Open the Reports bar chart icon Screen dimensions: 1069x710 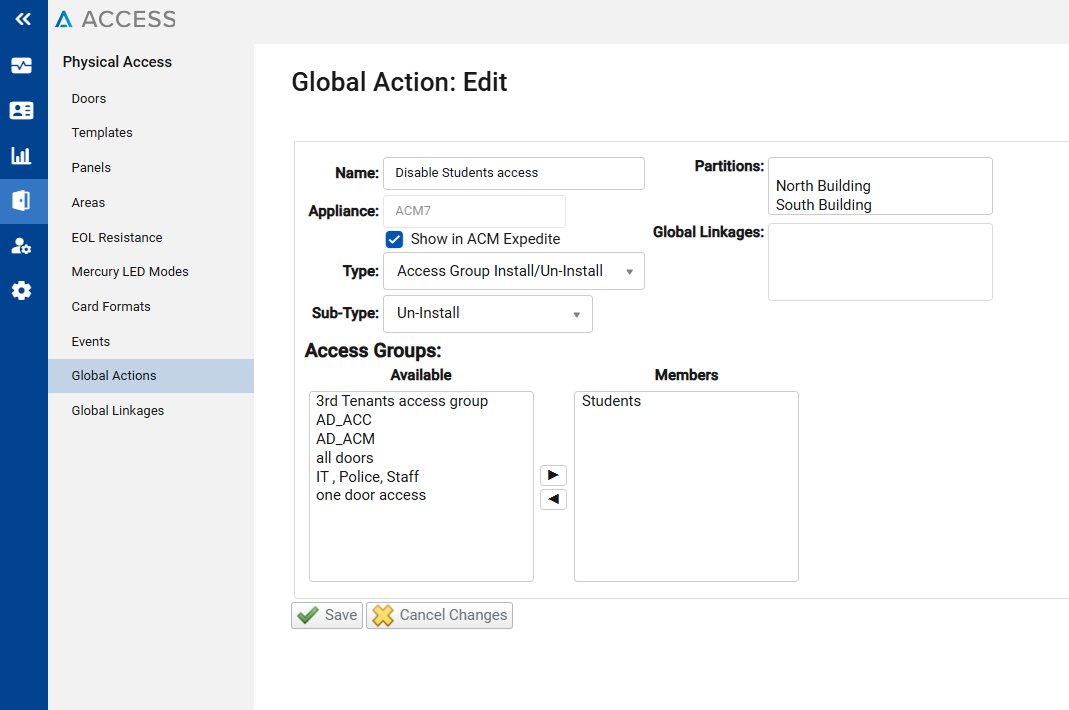[21, 156]
